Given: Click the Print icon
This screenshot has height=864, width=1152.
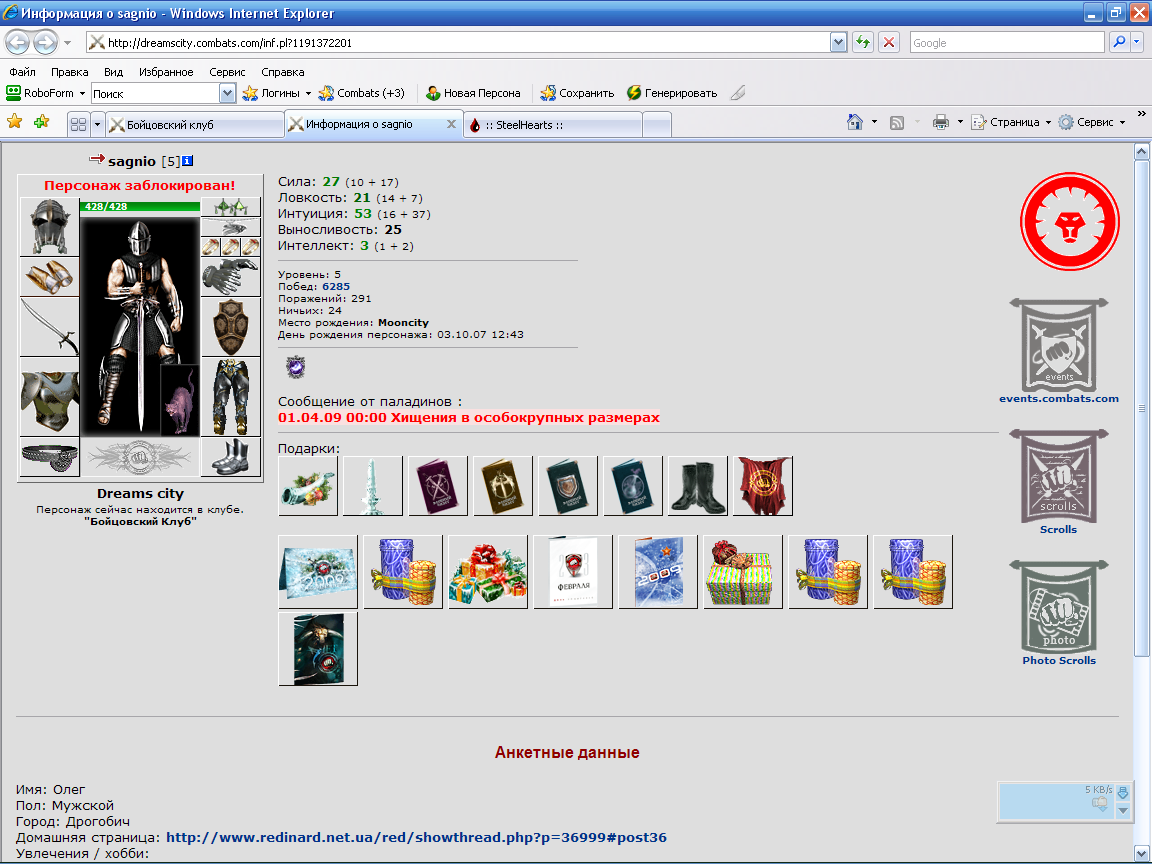Looking at the screenshot, I should click(x=940, y=122).
